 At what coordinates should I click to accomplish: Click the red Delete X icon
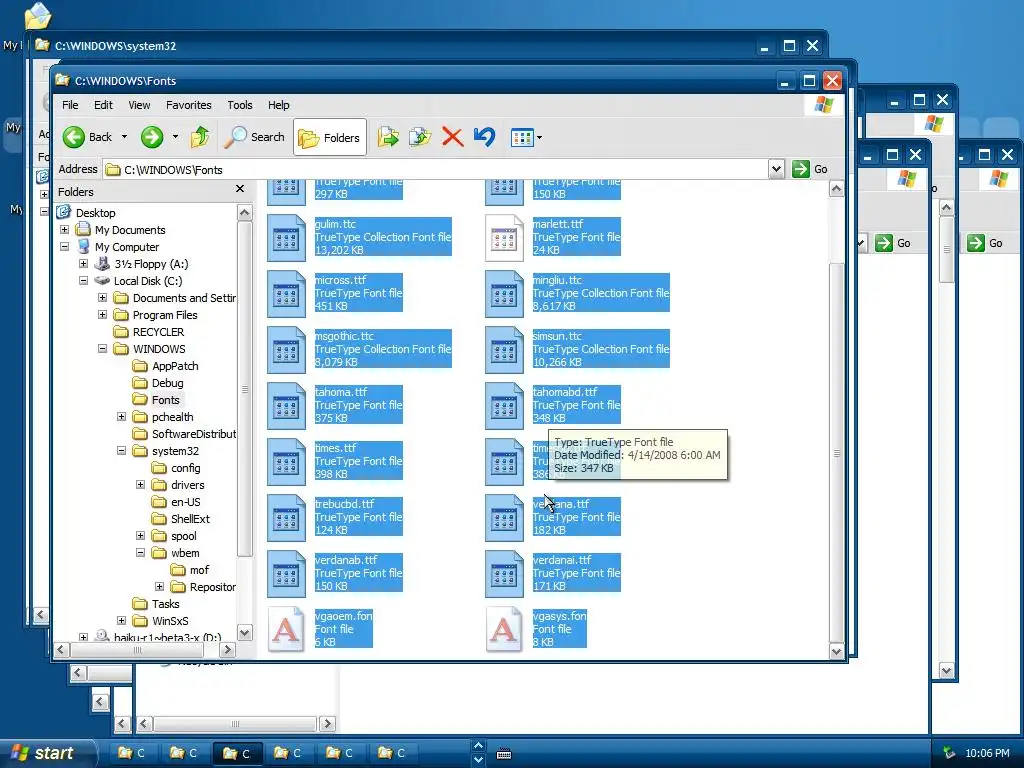click(452, 137)
